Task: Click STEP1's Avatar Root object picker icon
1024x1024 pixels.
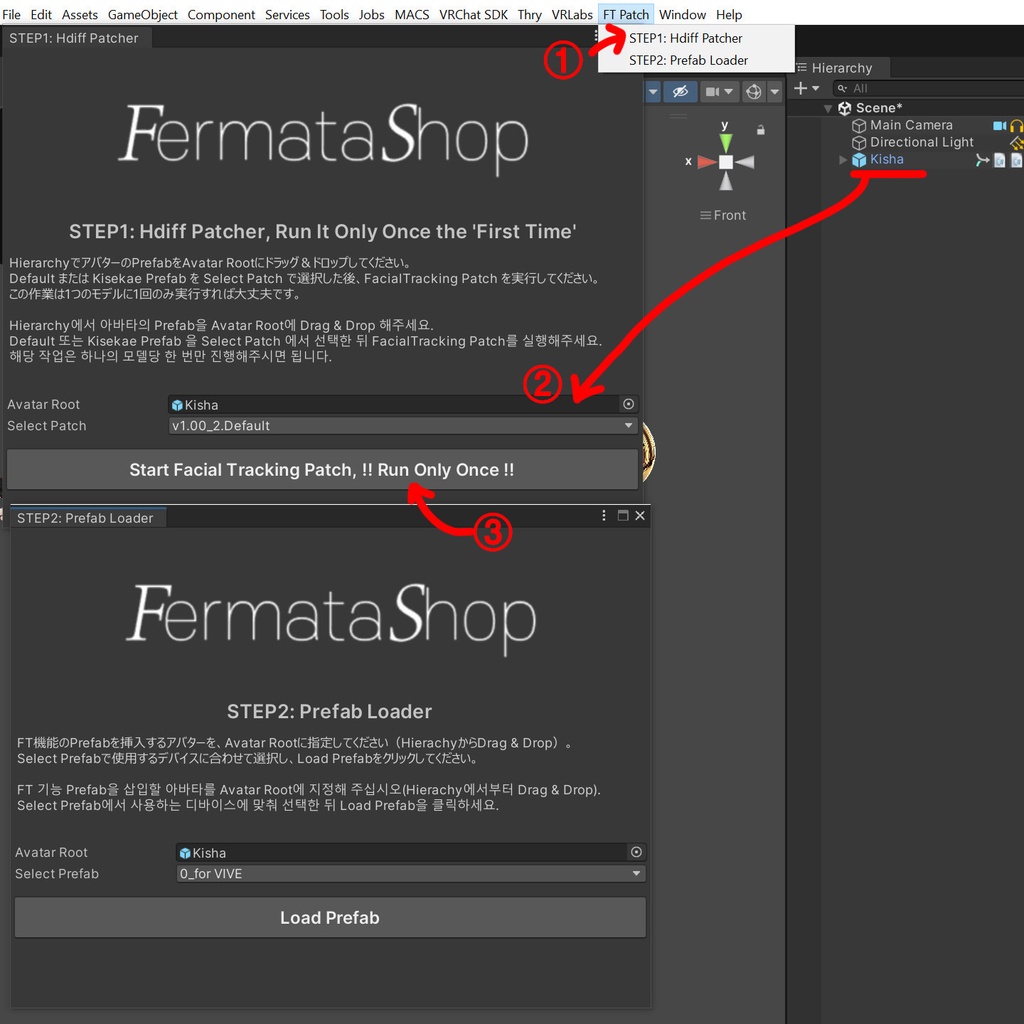Action: point(628,404)
